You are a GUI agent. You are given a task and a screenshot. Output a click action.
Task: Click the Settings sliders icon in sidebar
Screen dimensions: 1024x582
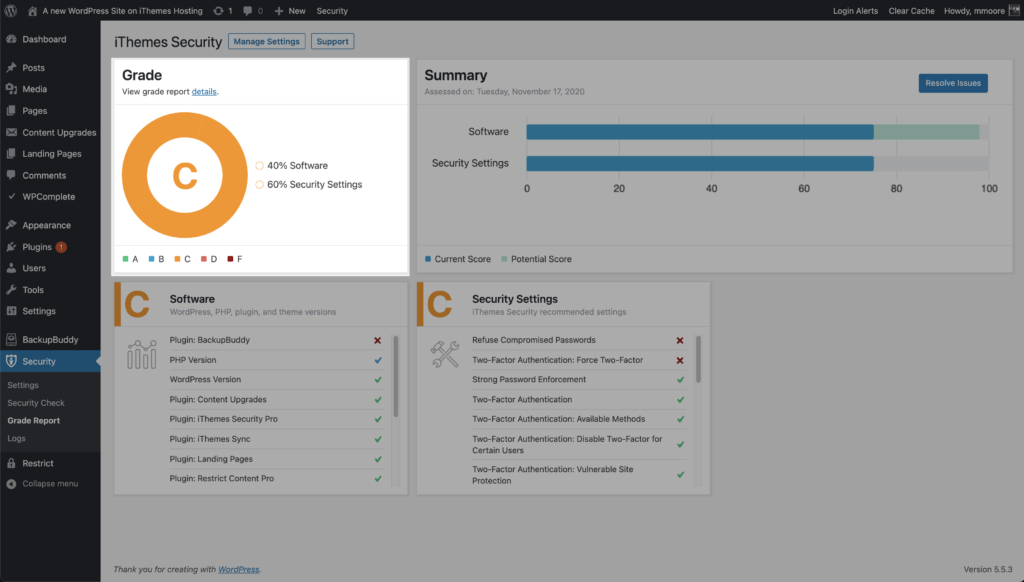point(11,311)
